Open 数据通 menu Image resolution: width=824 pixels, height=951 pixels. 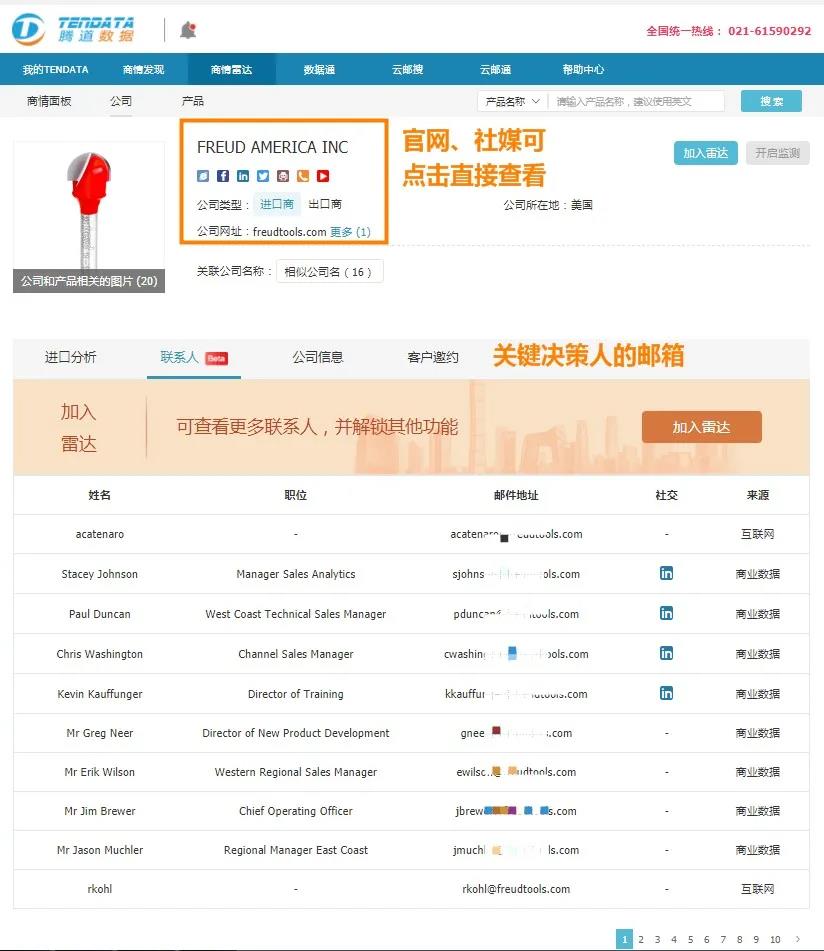[x=320, y=69]
